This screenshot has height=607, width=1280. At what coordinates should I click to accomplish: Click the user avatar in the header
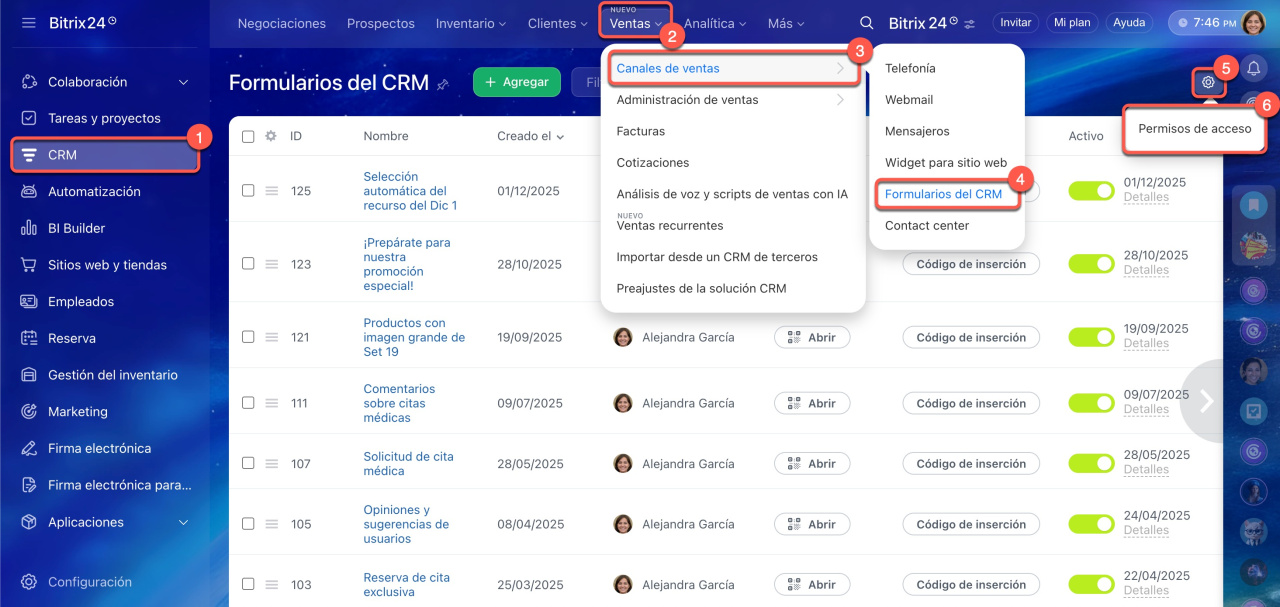pyautogui.click(x=1252, y=23)
